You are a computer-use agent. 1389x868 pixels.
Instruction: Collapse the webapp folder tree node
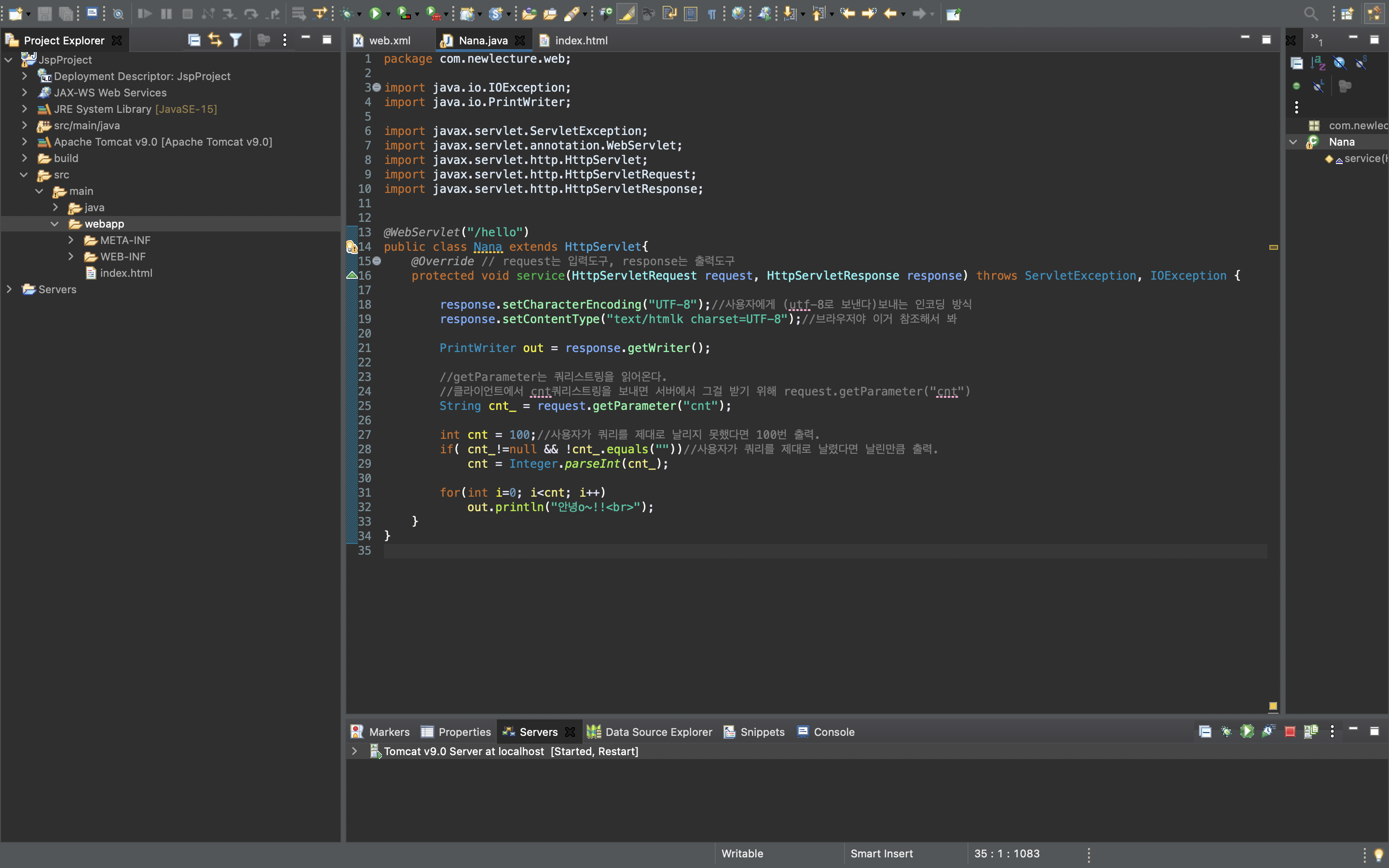point(54,224)
